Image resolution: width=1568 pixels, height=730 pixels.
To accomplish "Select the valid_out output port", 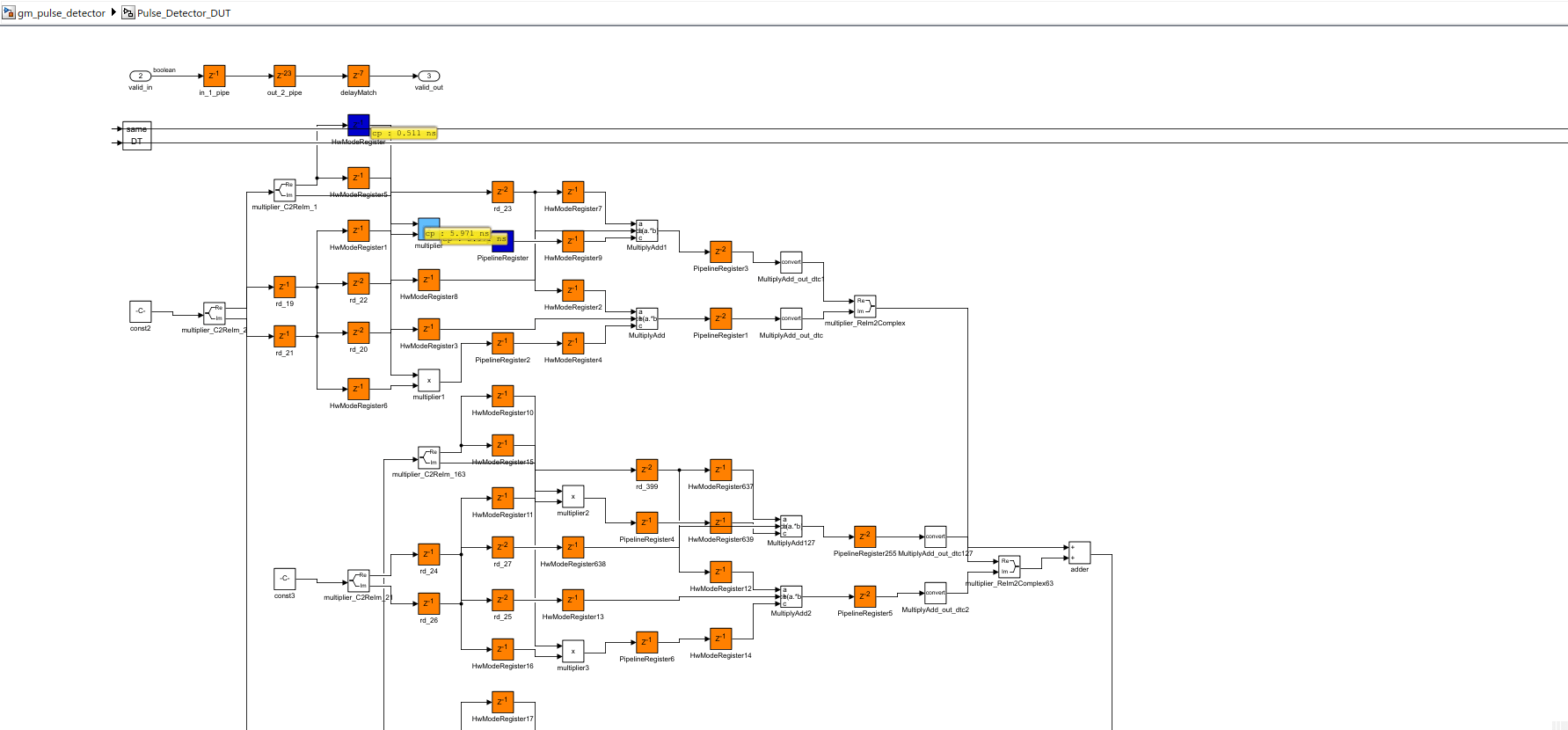I will [429, 76].
